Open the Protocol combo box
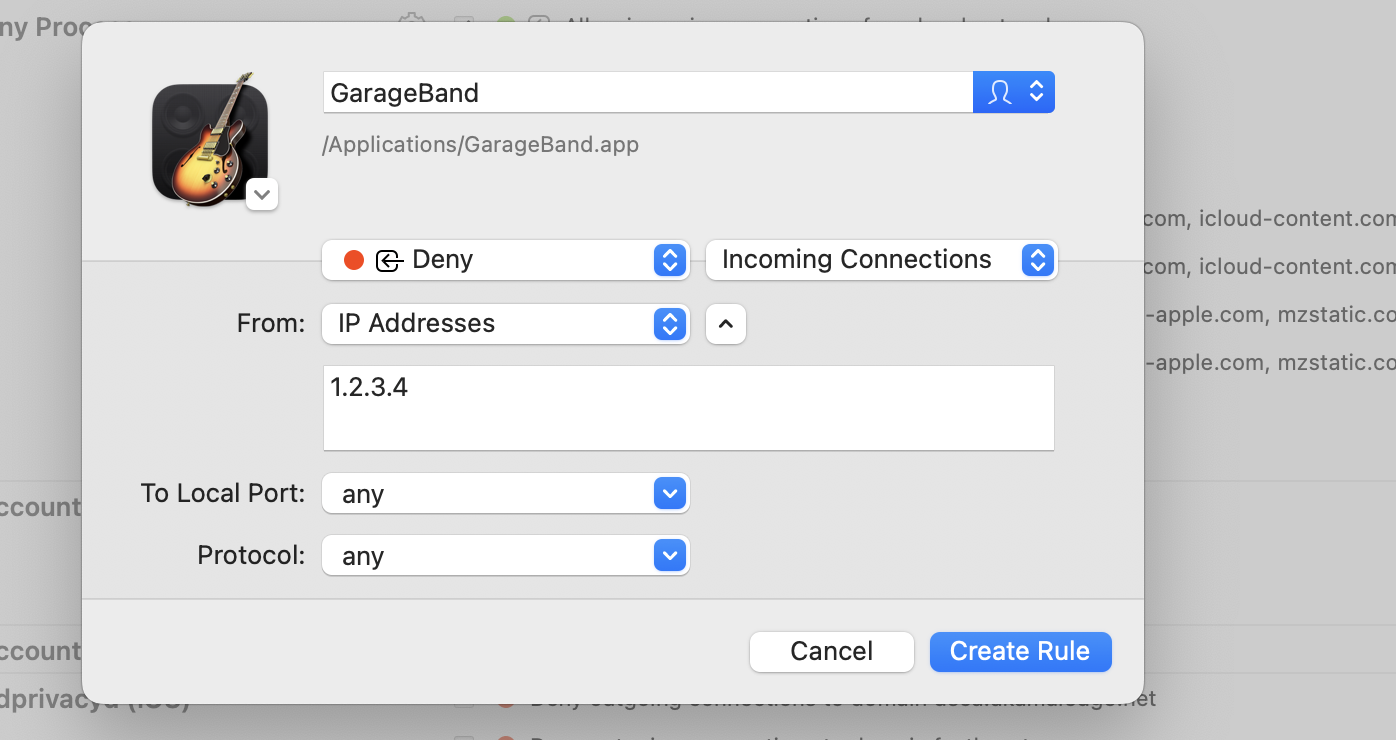The height and width of the screenshot is (740, 1396). point(506,556)
